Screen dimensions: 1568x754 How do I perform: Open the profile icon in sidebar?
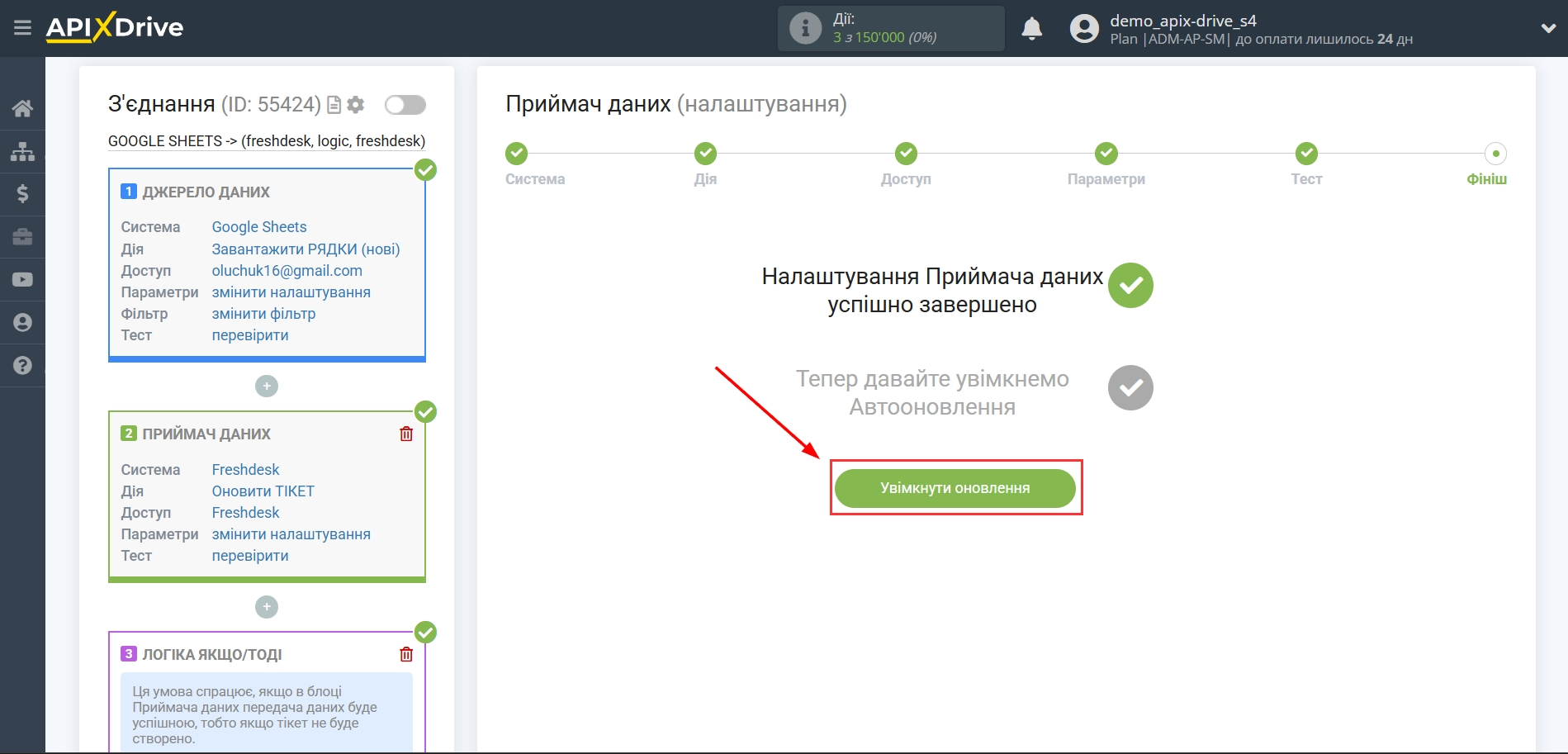(x=22, y=323)
